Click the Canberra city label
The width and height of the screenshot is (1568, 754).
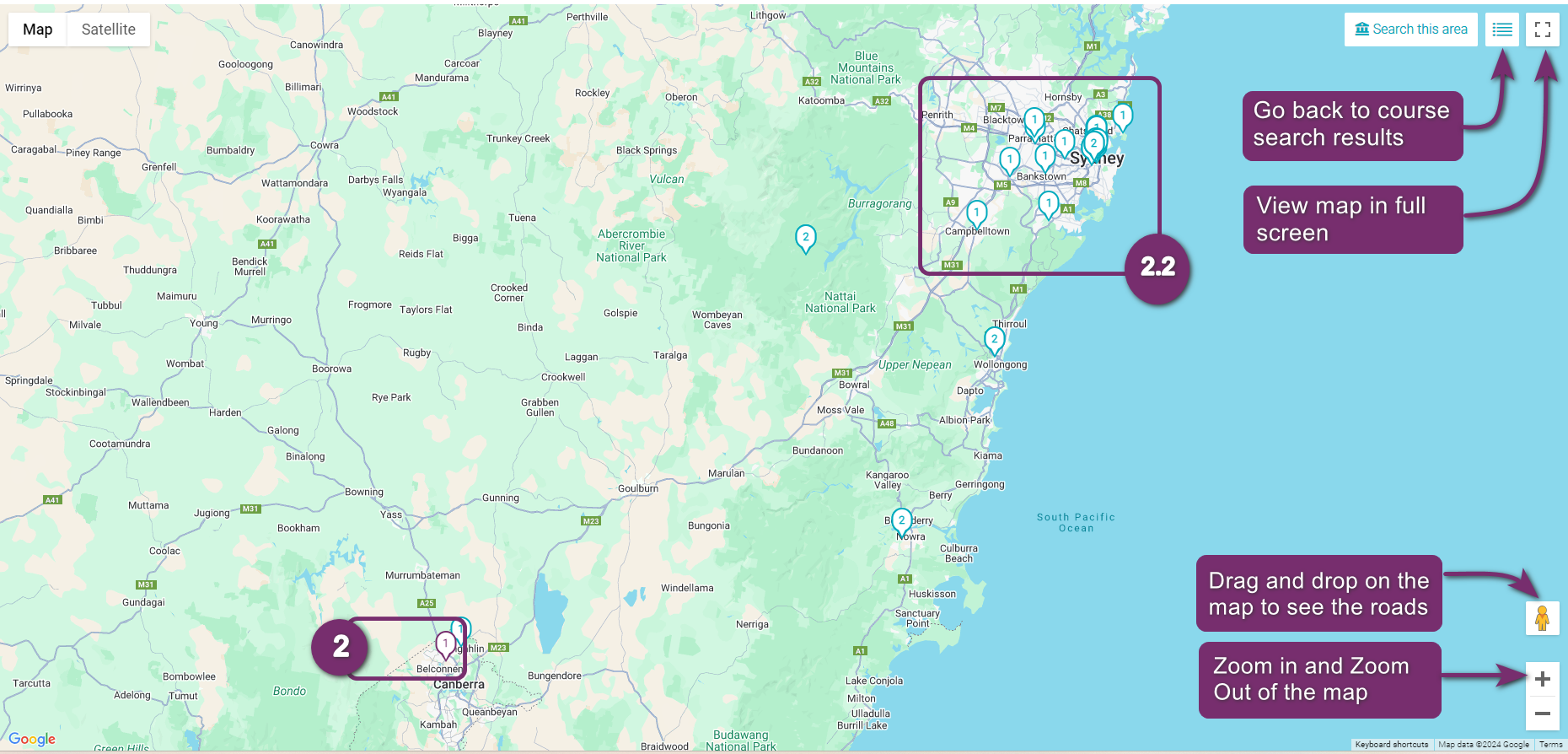click(459, 685)
